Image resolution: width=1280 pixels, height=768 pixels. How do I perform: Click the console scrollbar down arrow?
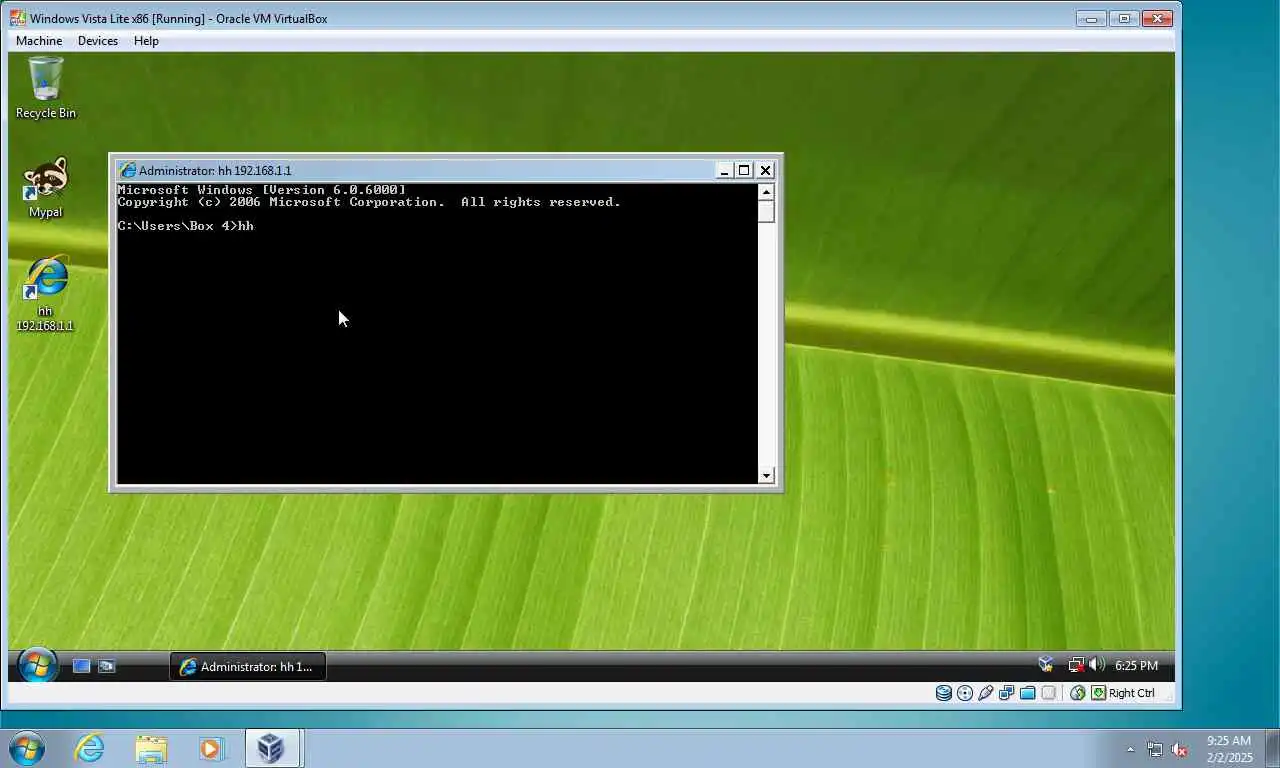coord(767,476)
